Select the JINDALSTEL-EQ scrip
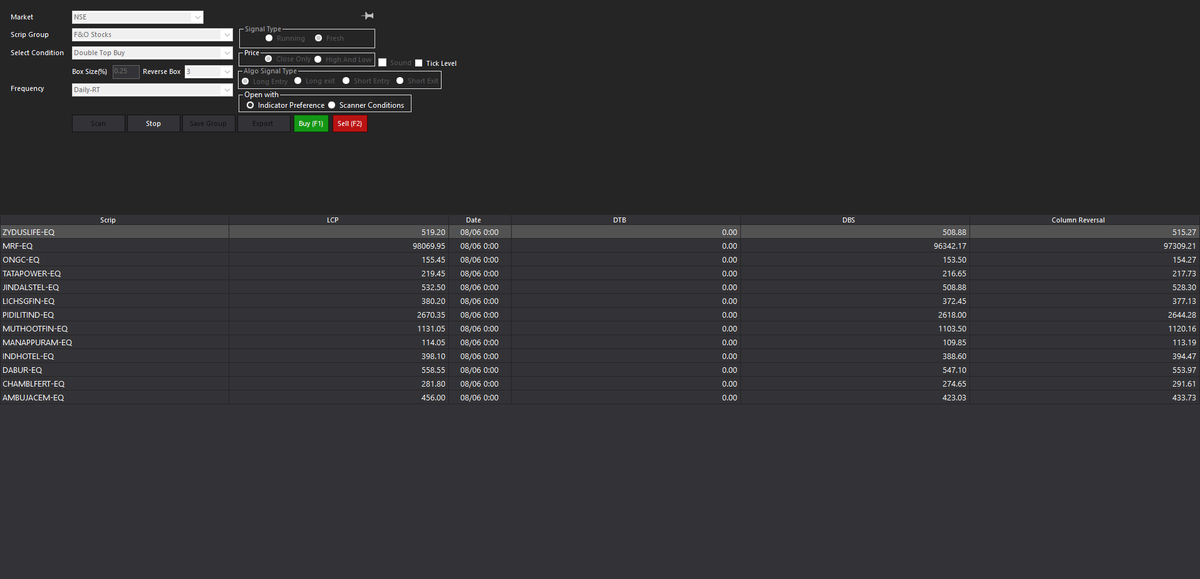Image resolution: width=1200 pixels, height=579 pixels. click(x=31, y=287)
